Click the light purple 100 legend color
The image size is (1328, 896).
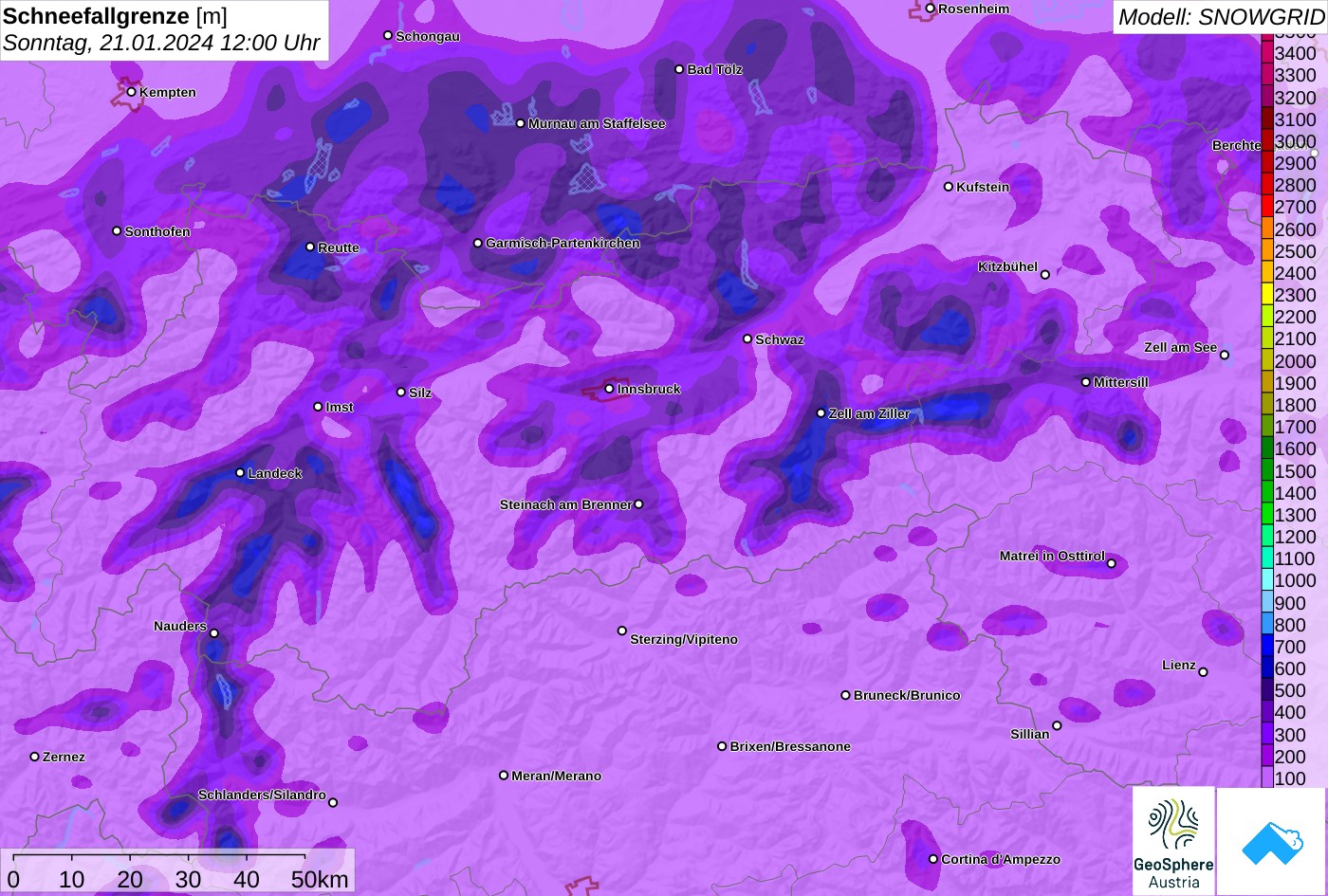click(x=1266, y=778)
